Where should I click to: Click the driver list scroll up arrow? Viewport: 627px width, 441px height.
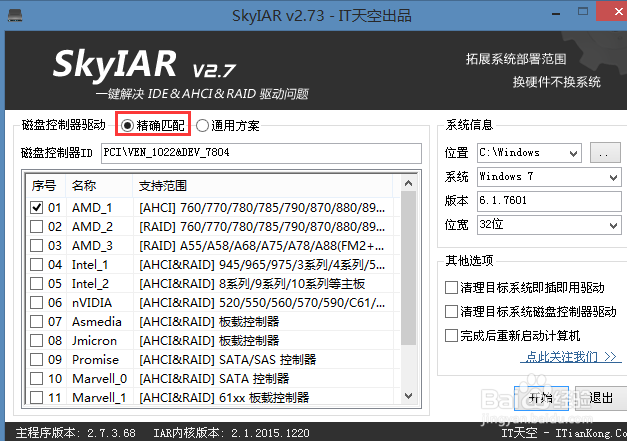[x=408, y=184]
